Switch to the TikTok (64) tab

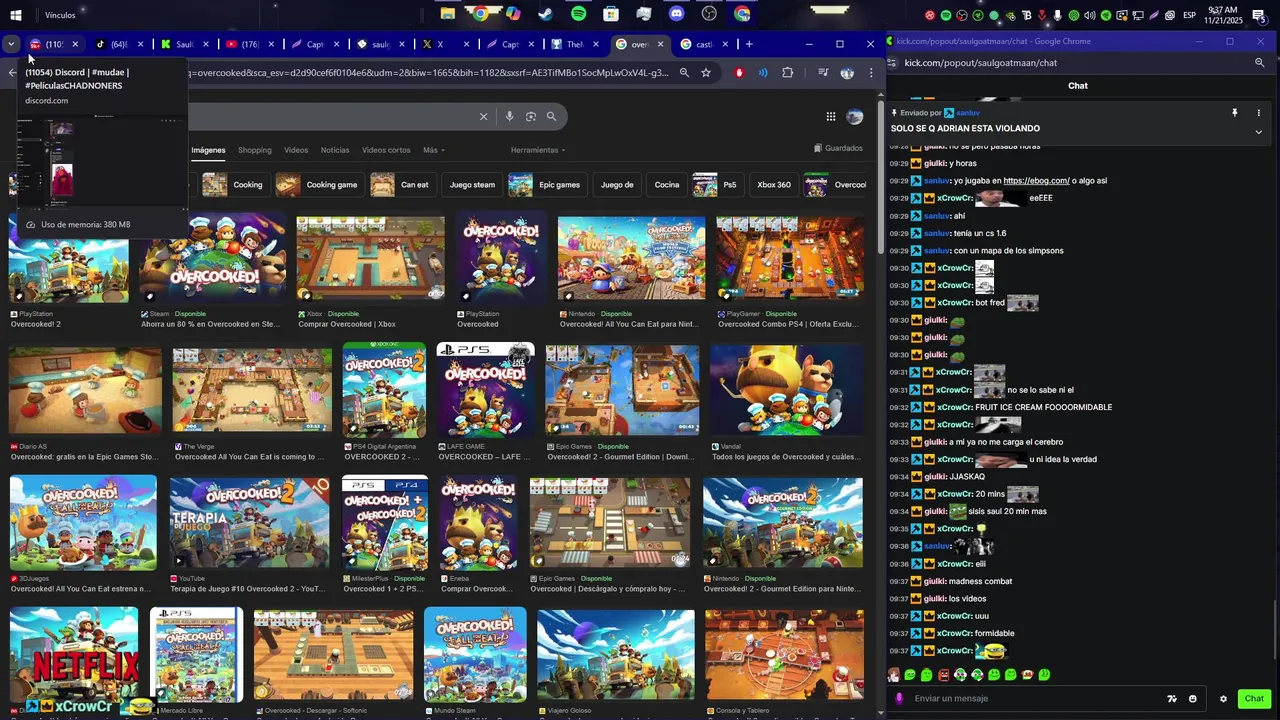pos(119,44)
